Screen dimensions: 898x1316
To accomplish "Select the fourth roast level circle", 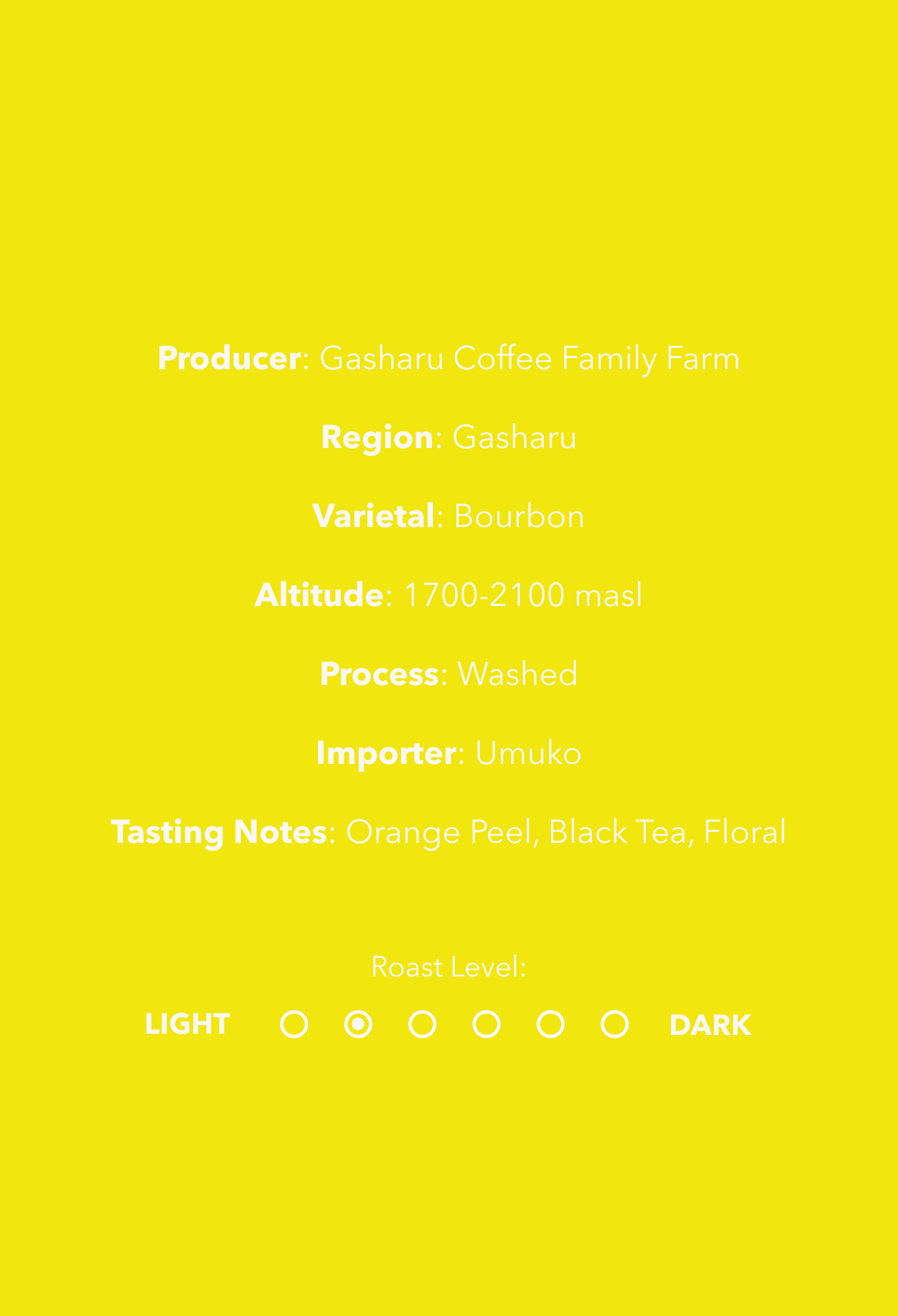I will pyautogui.click(x=487, y=1025).
